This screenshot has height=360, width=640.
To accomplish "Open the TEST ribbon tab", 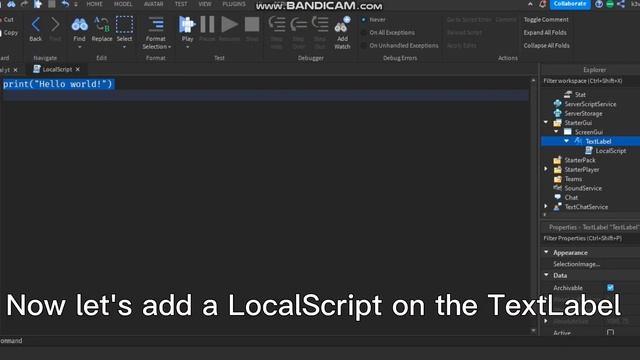I will (x=181, y=4).
